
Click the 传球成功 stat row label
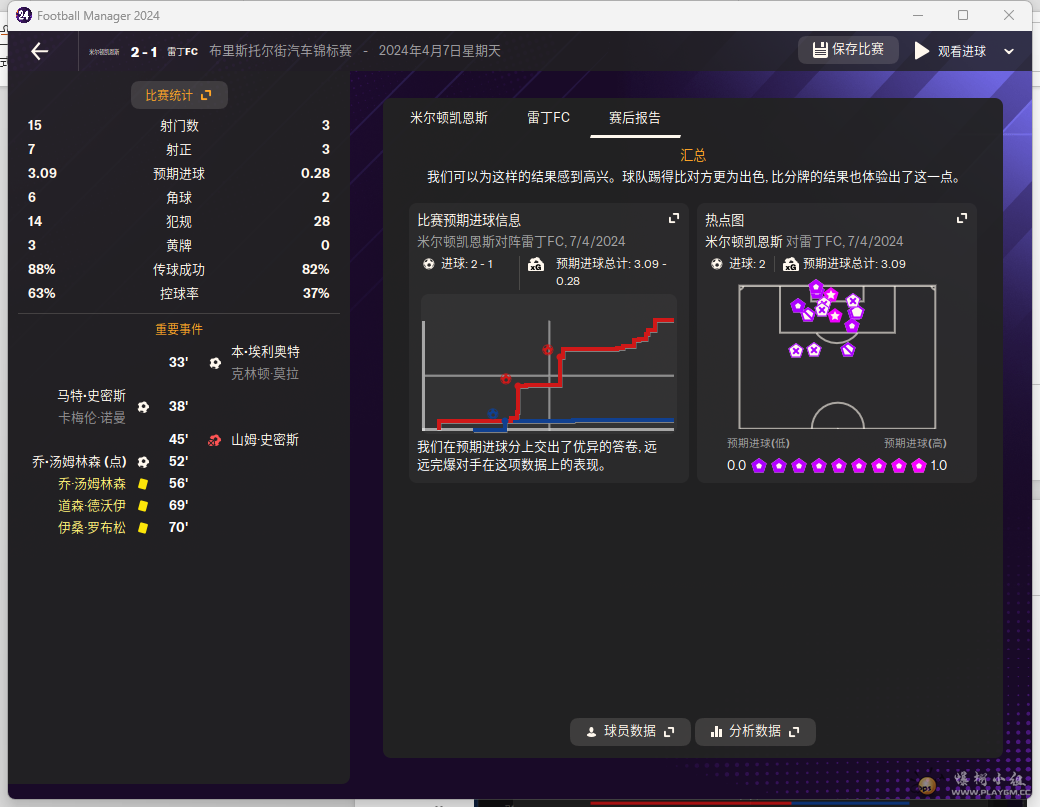[179, 270]
